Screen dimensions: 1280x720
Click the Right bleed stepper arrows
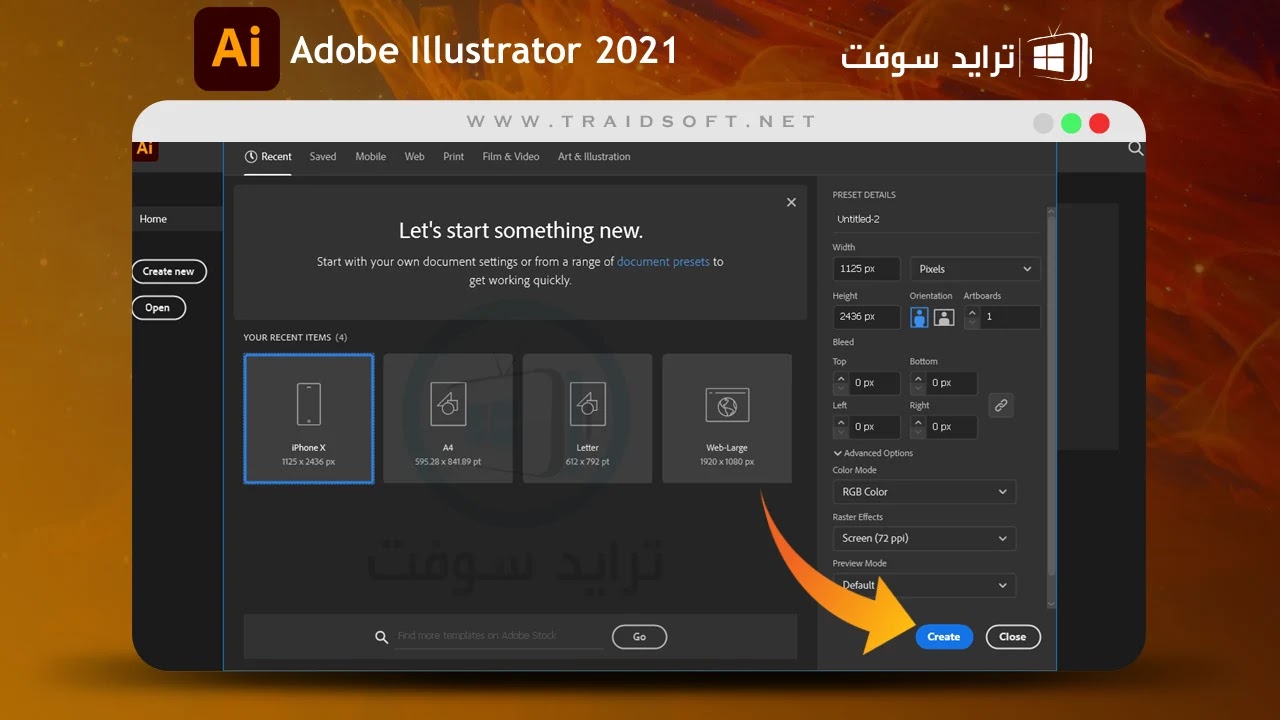pyautogui.click(x=917, y=427)
